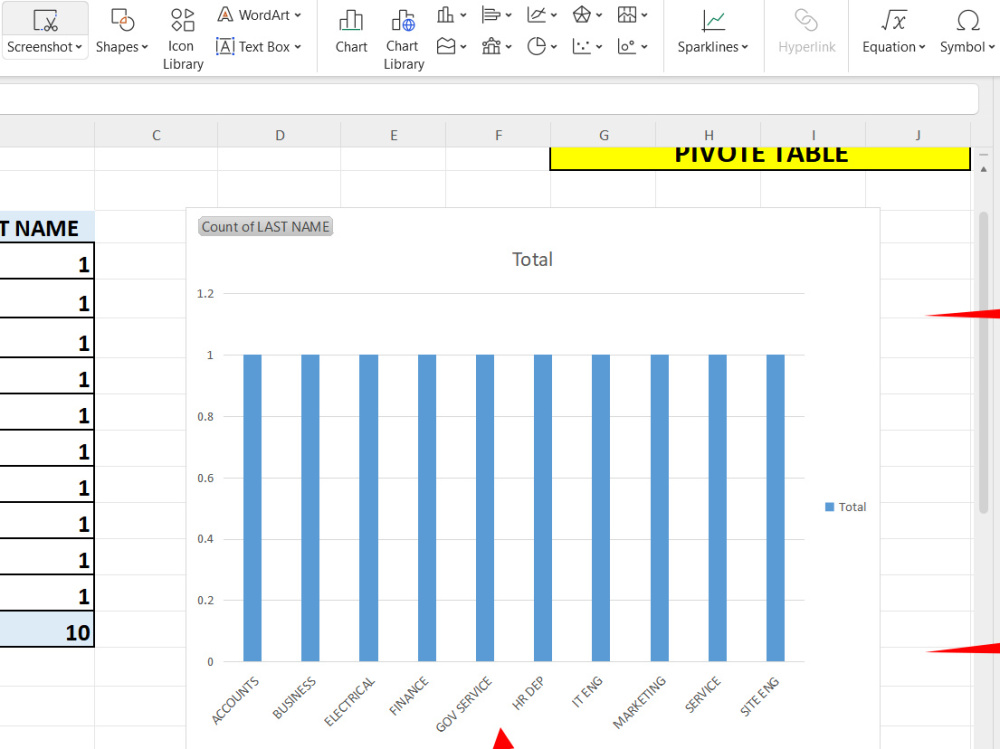Select the horizontal bar chart icon
The width and height of the screenshot is (1000, 749).
pos(490,15)
